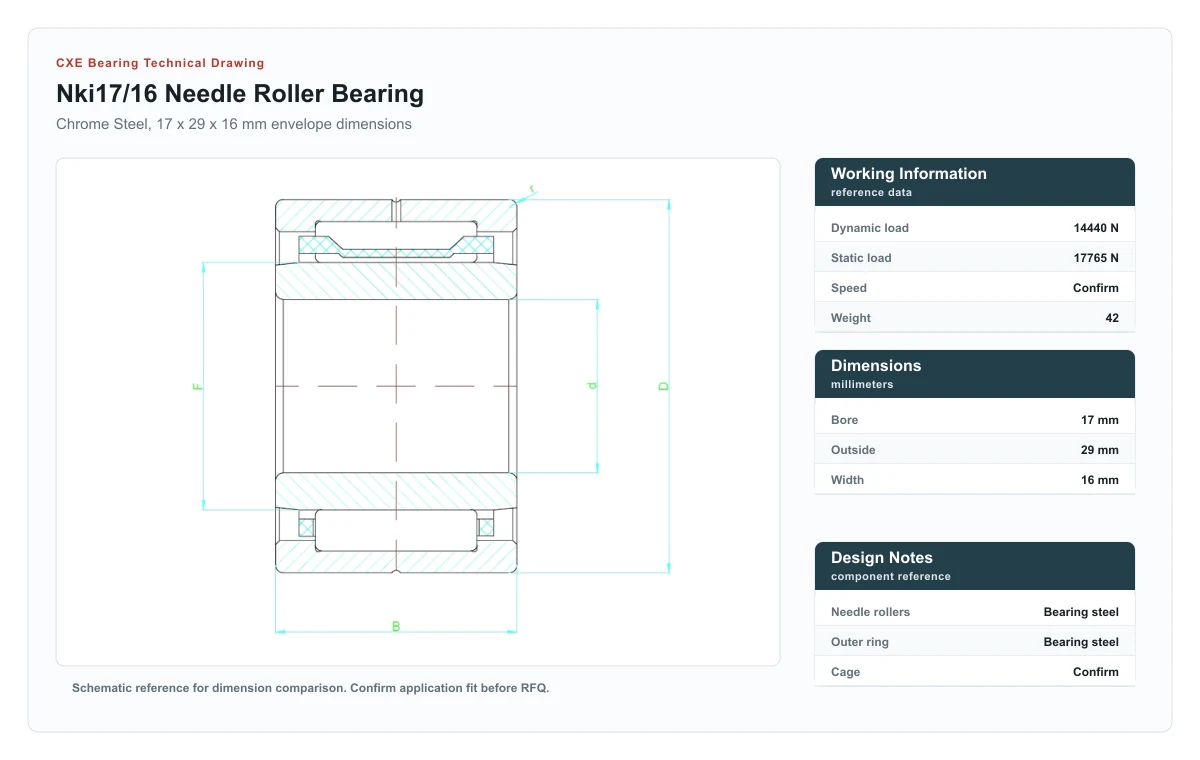Viewport: 1200px width, 760px height.
Task: Click the 'reference data' subheading
Action: (871, 192)
